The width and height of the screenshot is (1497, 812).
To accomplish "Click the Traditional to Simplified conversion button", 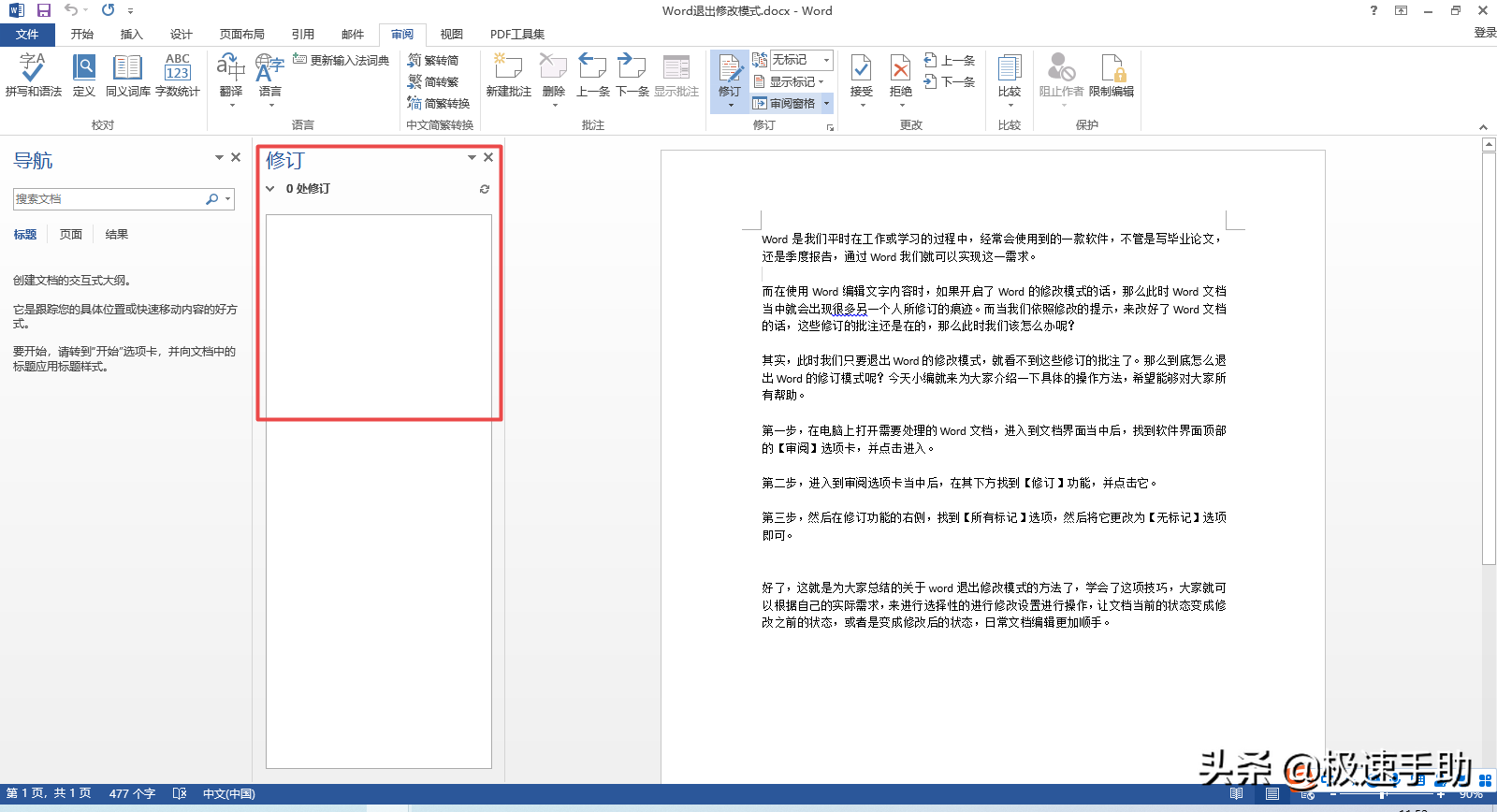I will (433, 60).
